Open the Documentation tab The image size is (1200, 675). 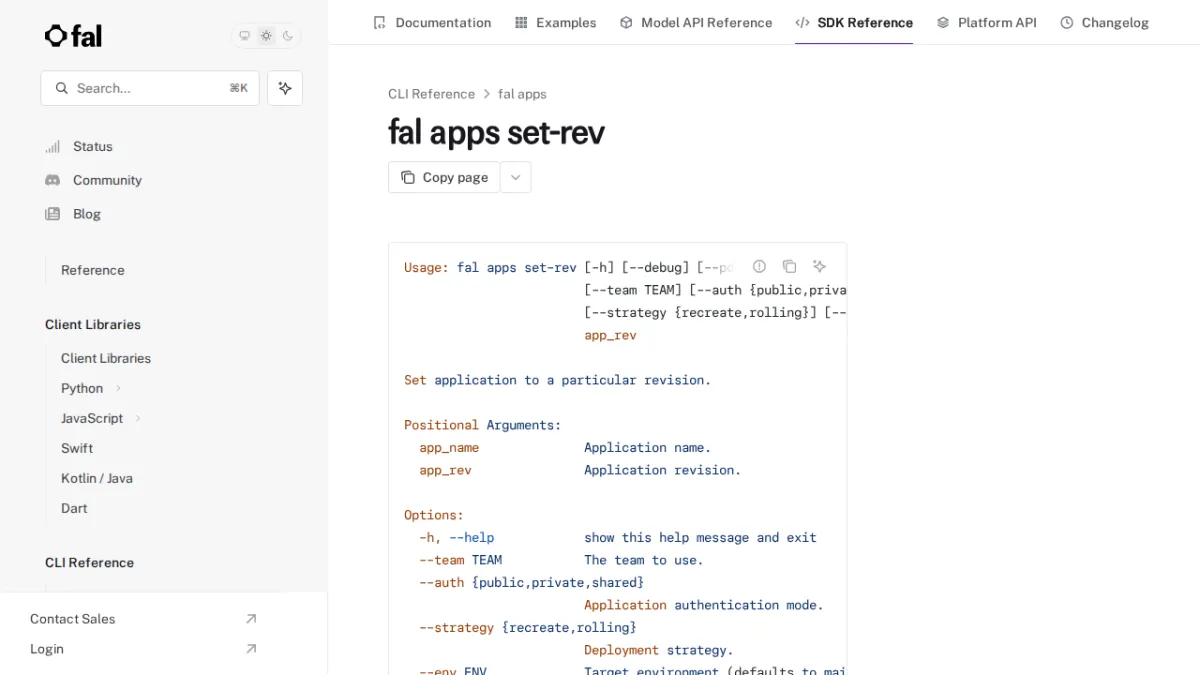pos(432,22)
